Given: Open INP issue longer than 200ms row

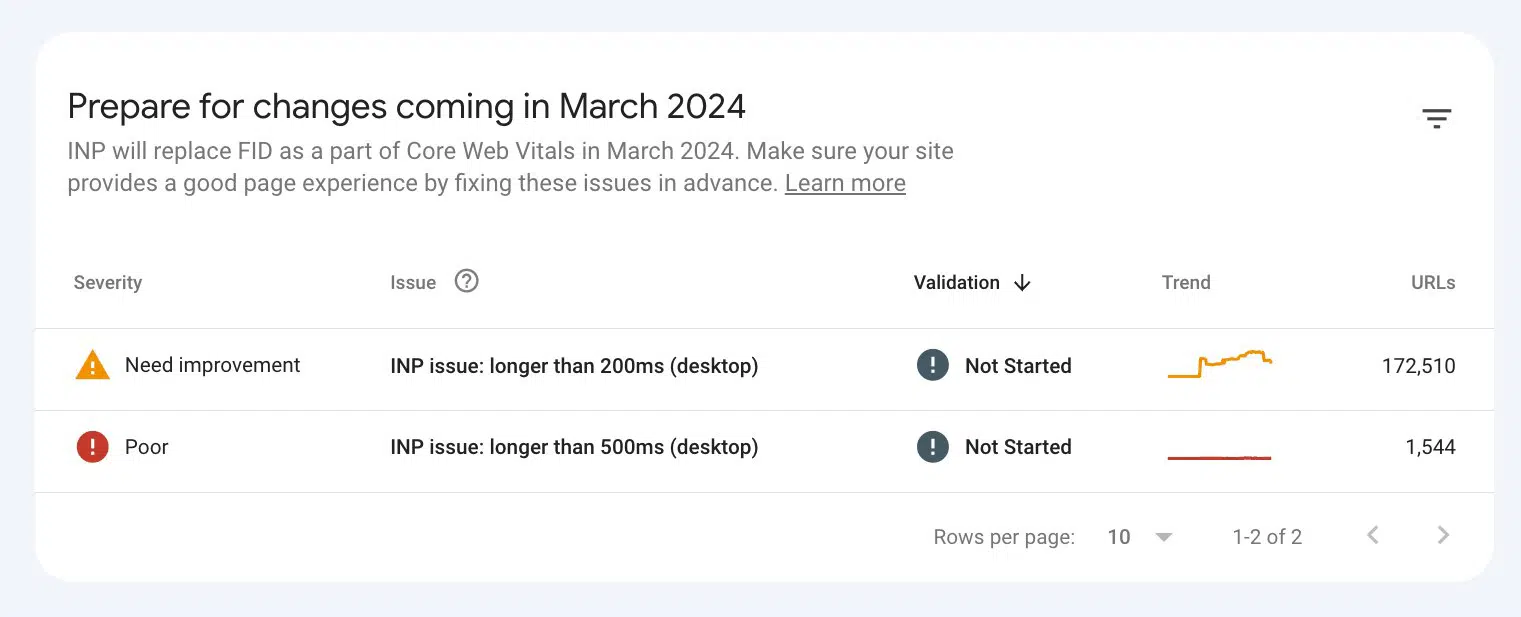Looking at the screenshot, I should (x=764, y=369).
